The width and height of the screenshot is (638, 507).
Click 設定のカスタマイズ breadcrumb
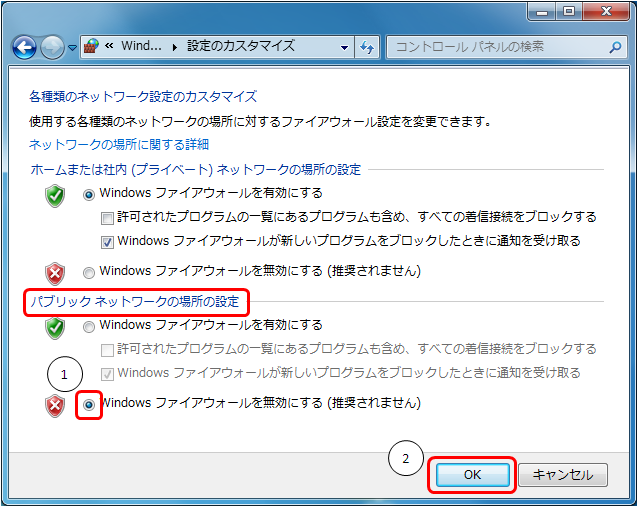[x=241, y=46]
